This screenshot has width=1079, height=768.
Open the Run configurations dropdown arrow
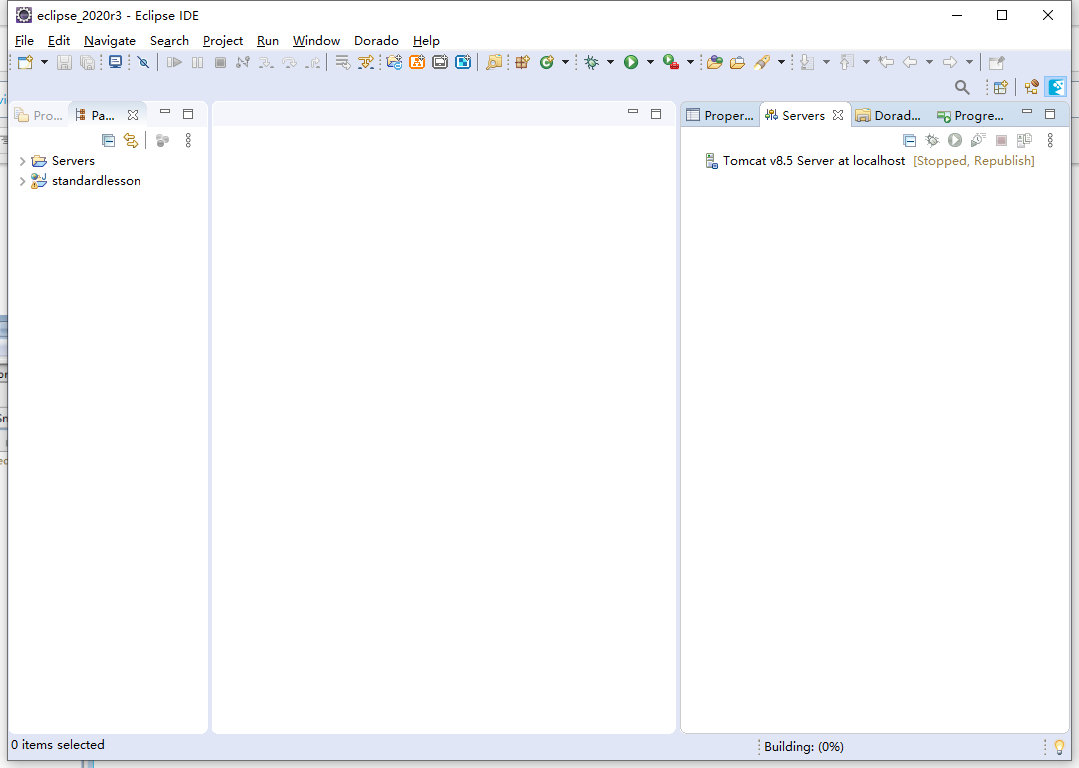(650, 63)
